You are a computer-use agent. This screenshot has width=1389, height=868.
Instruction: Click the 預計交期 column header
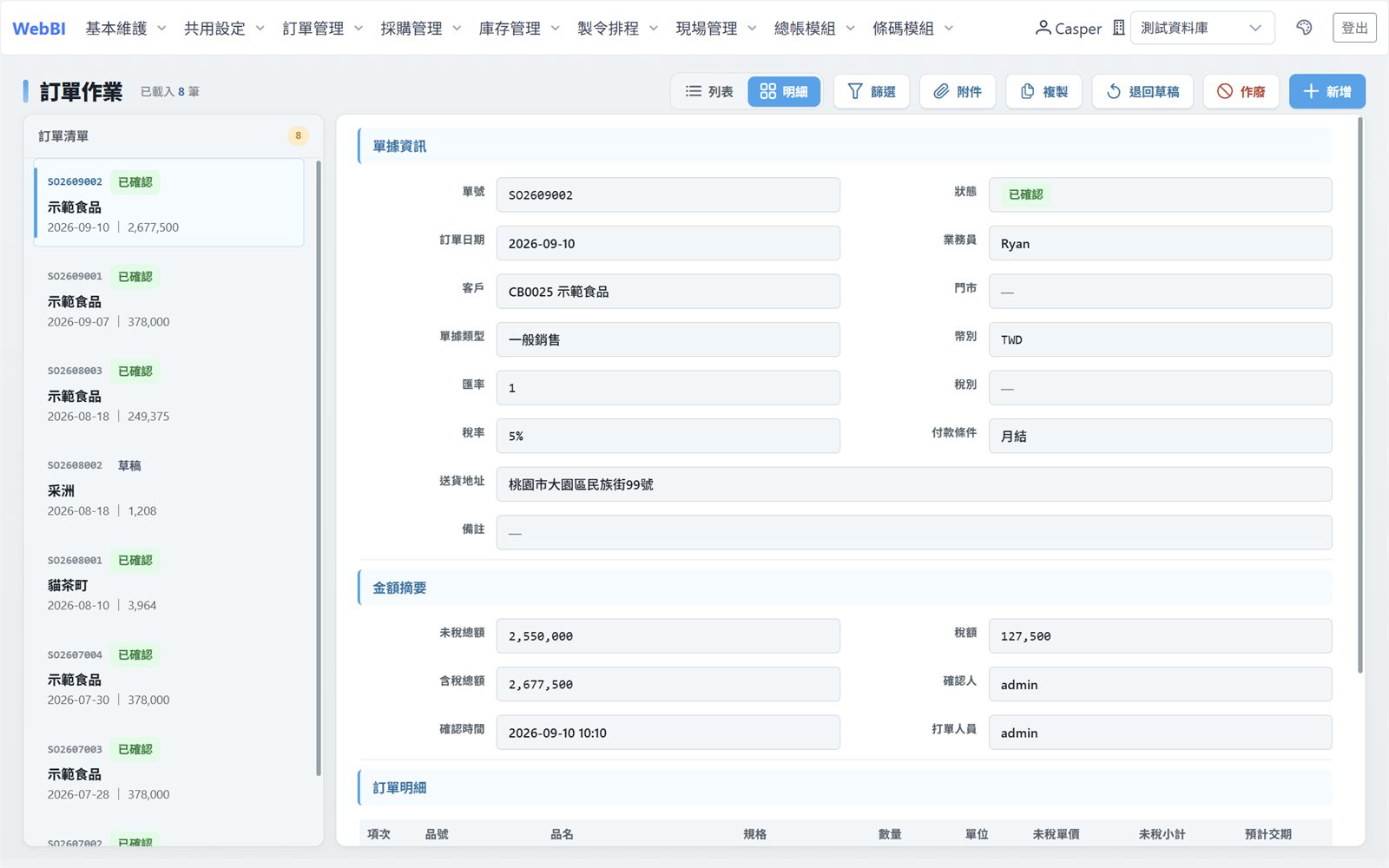[x=1267, y=834]
